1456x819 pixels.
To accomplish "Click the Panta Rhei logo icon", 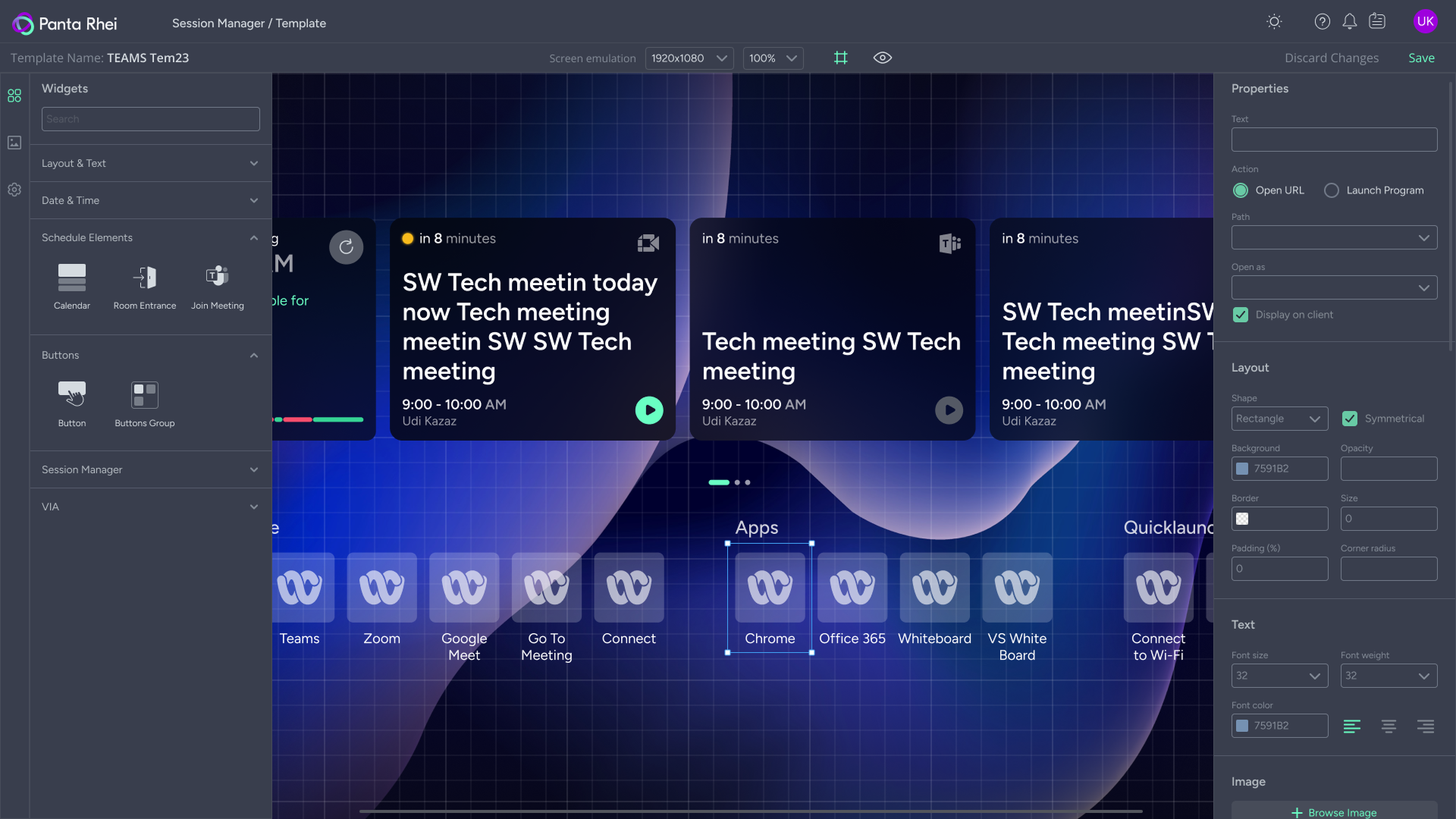I will 24,24.
